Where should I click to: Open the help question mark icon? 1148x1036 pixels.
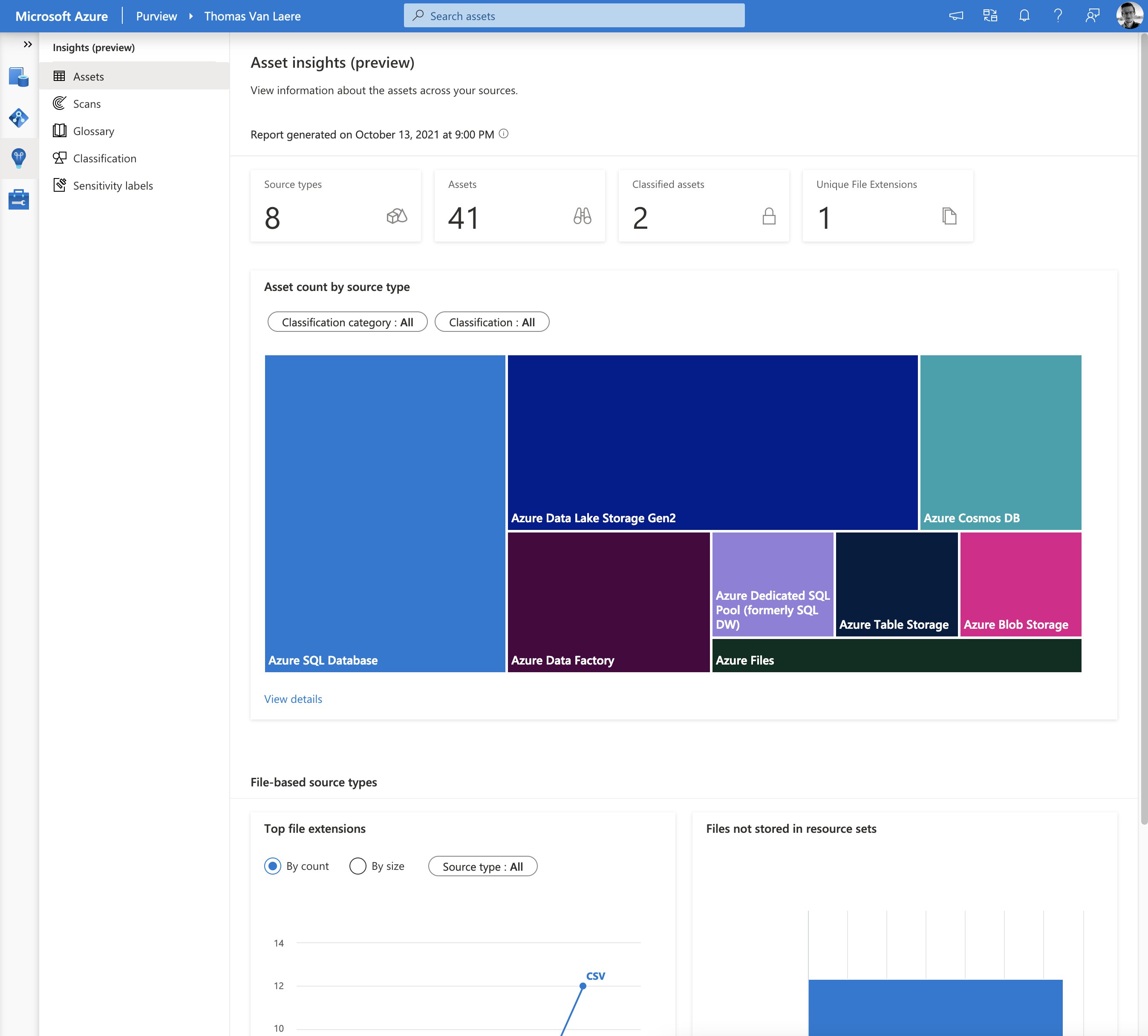[x=1058, y=16]
